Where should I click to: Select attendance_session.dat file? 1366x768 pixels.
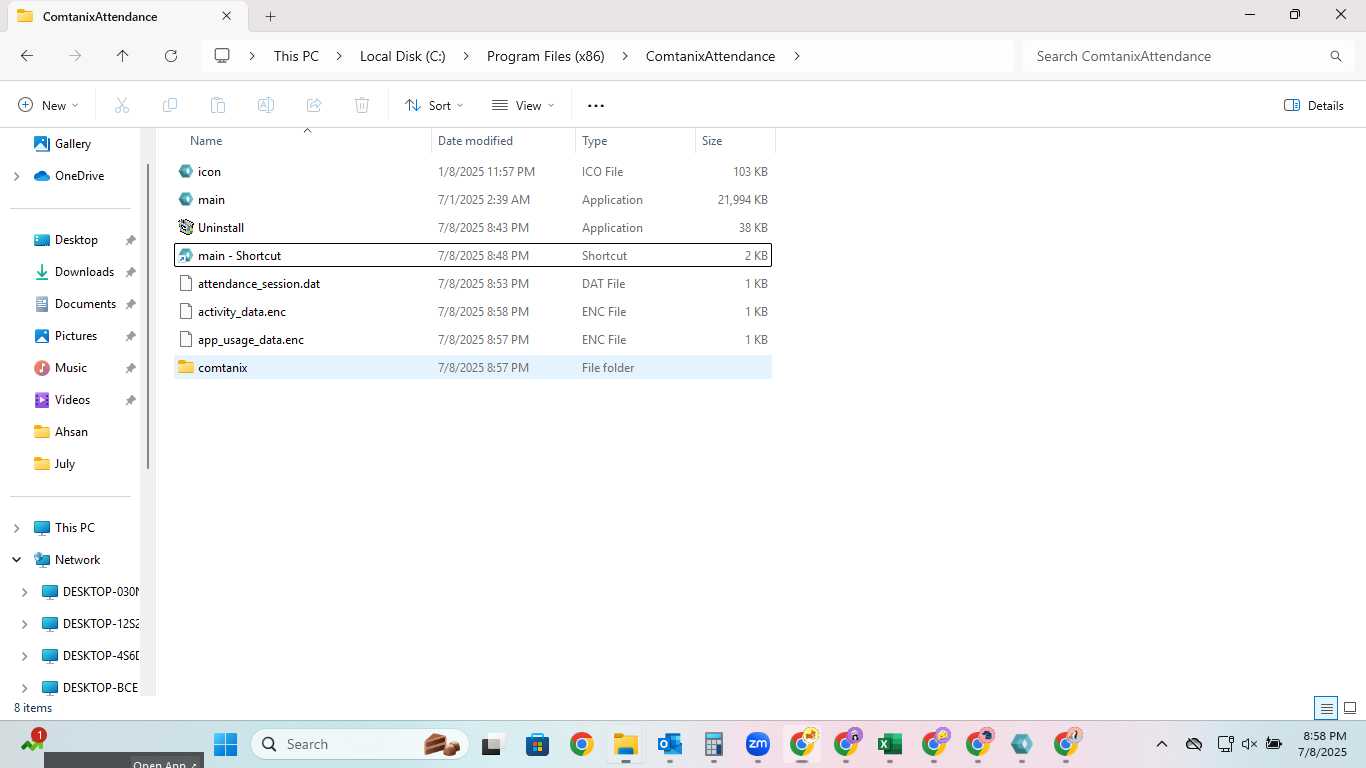473,284
